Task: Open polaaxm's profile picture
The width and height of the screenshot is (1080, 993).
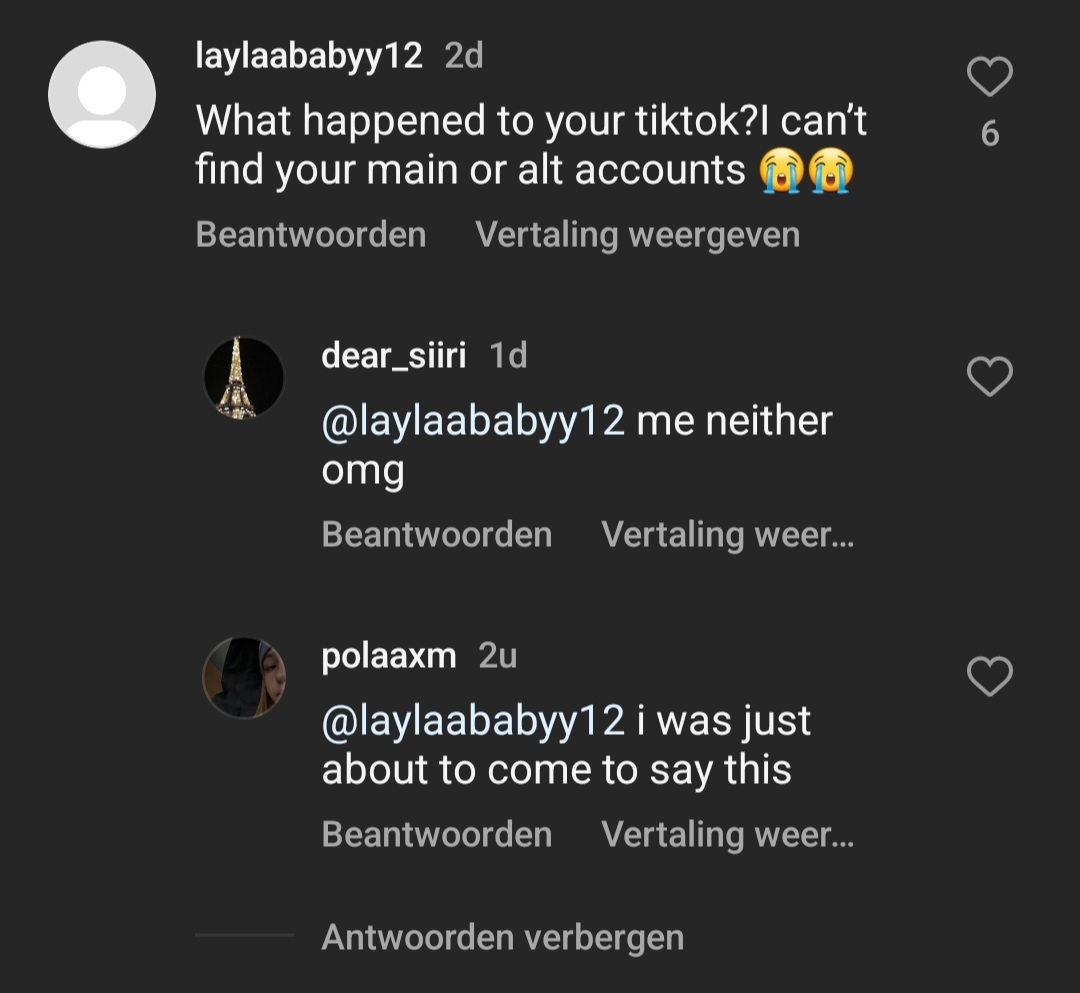Action: pyautogui.click(x=245, y=676)
